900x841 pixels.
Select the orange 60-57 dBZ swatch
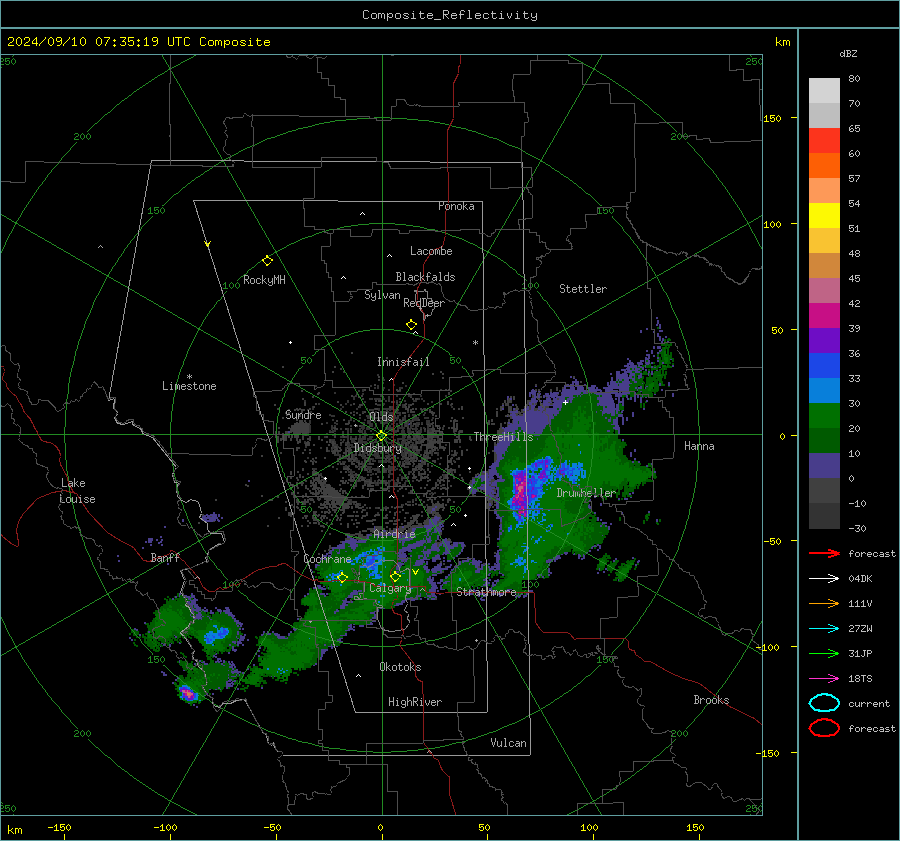pos(824,166)
